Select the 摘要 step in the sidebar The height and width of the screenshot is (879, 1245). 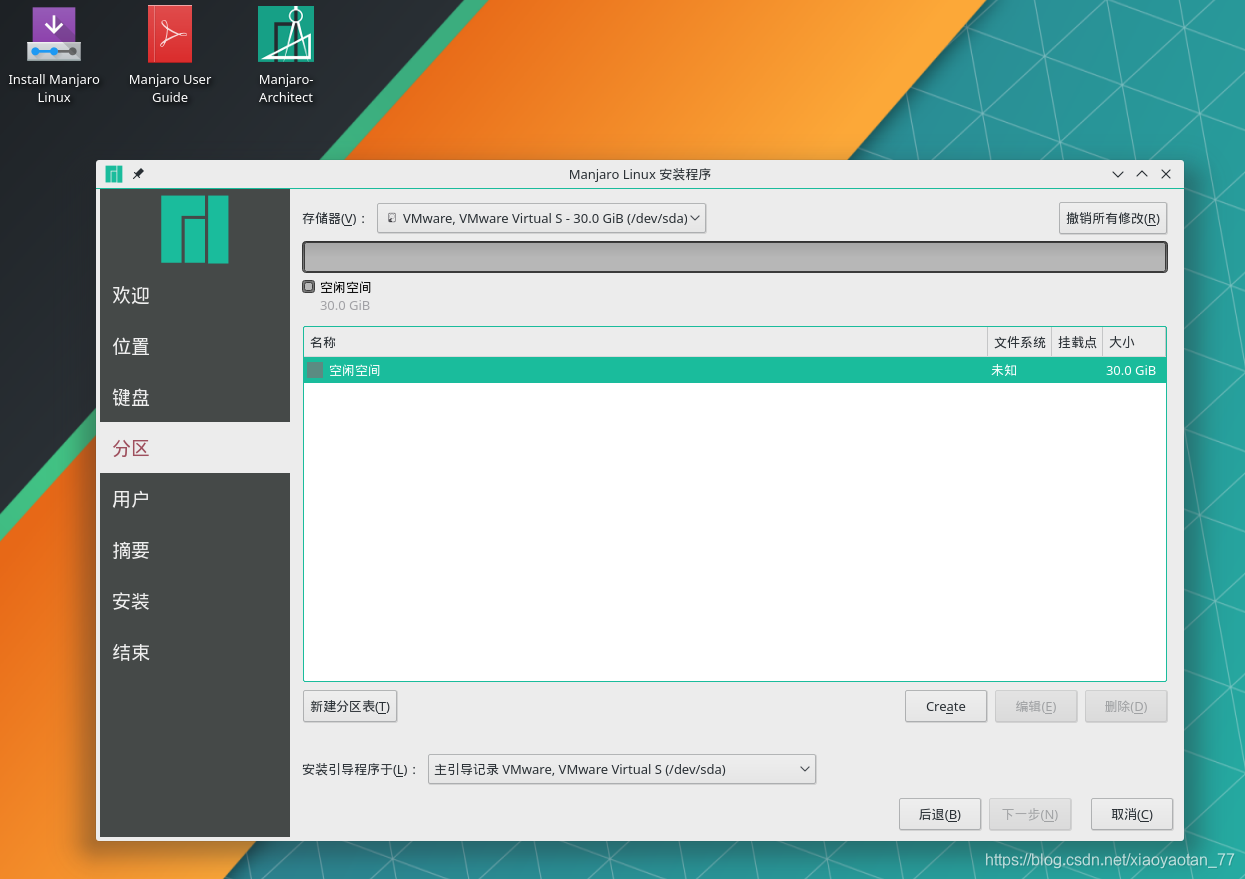tap(195, 550)
